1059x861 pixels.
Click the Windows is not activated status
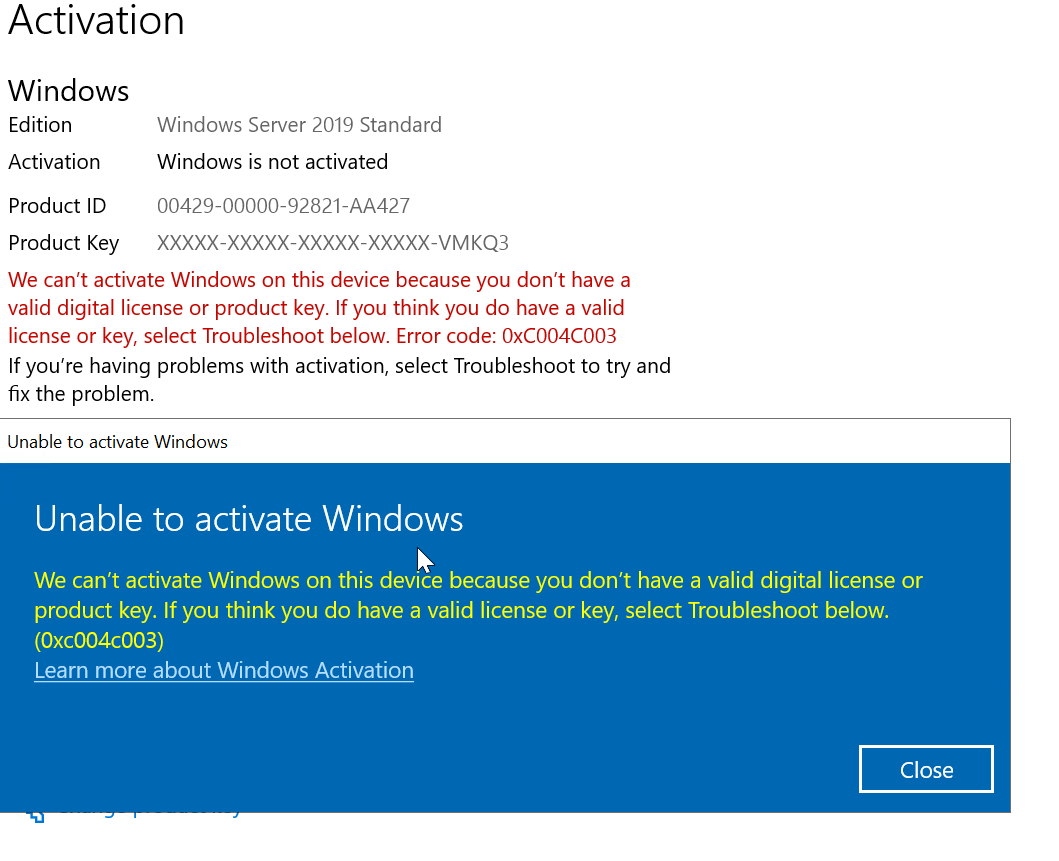point(272,162)
